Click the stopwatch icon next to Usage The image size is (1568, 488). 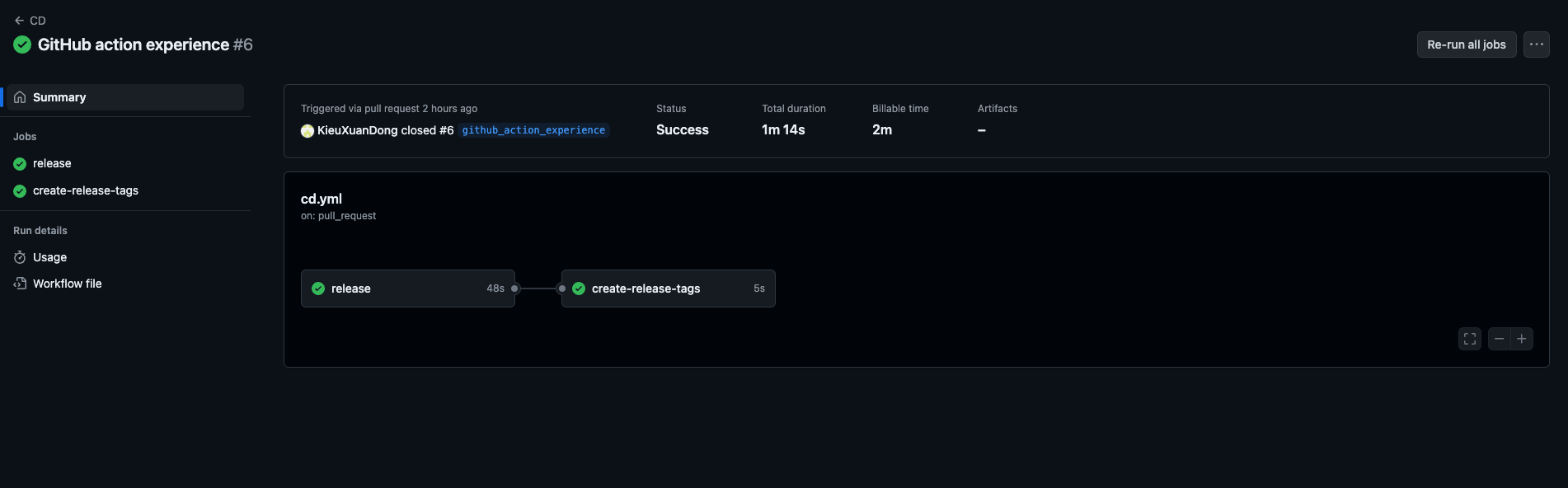click(x=20, y=257)
